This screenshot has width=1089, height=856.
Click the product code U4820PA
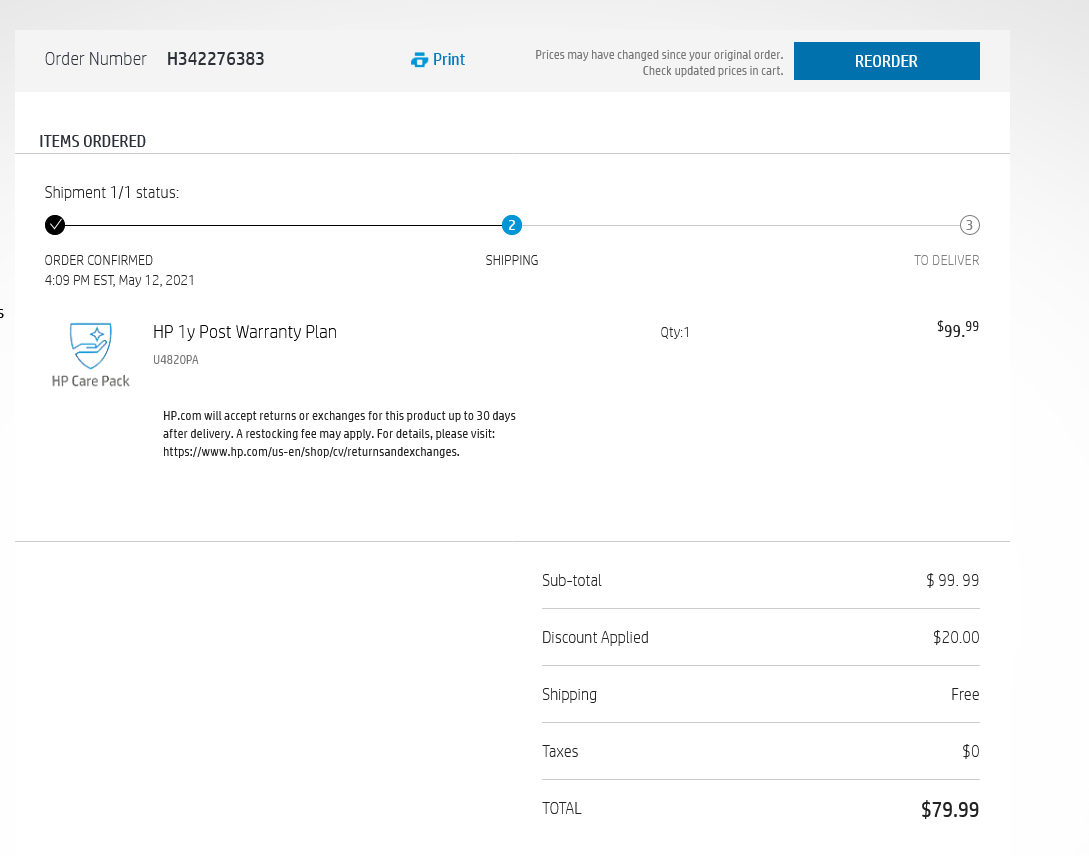pos(176,360)
